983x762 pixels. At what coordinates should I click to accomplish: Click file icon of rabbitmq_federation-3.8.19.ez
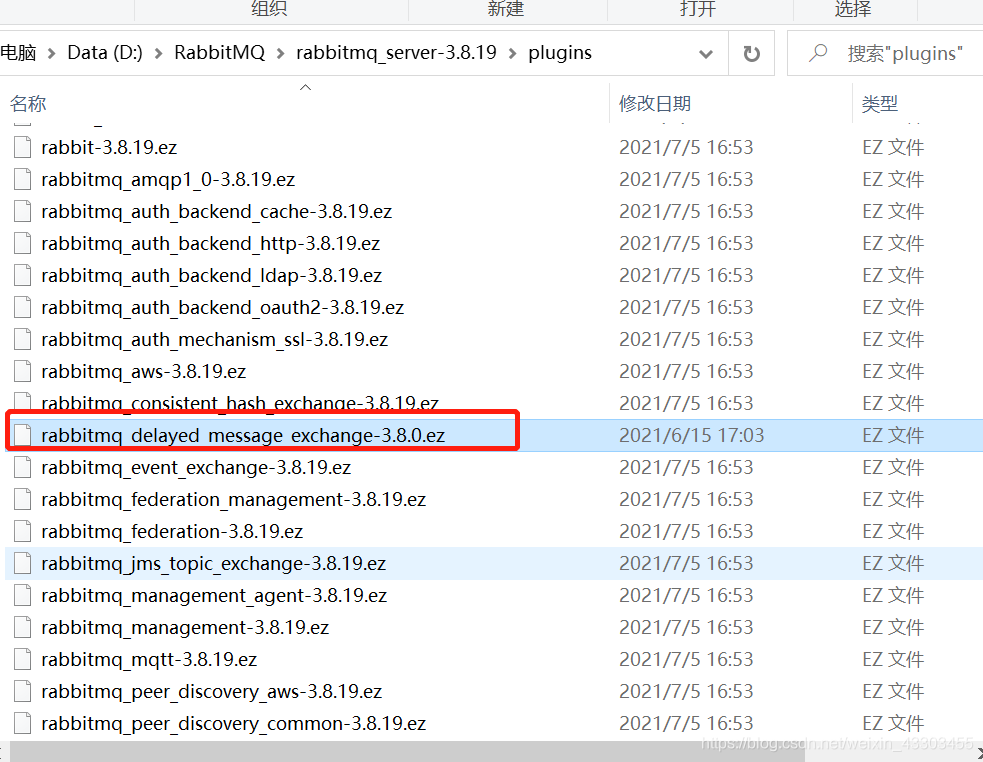[x=23, y=531]
